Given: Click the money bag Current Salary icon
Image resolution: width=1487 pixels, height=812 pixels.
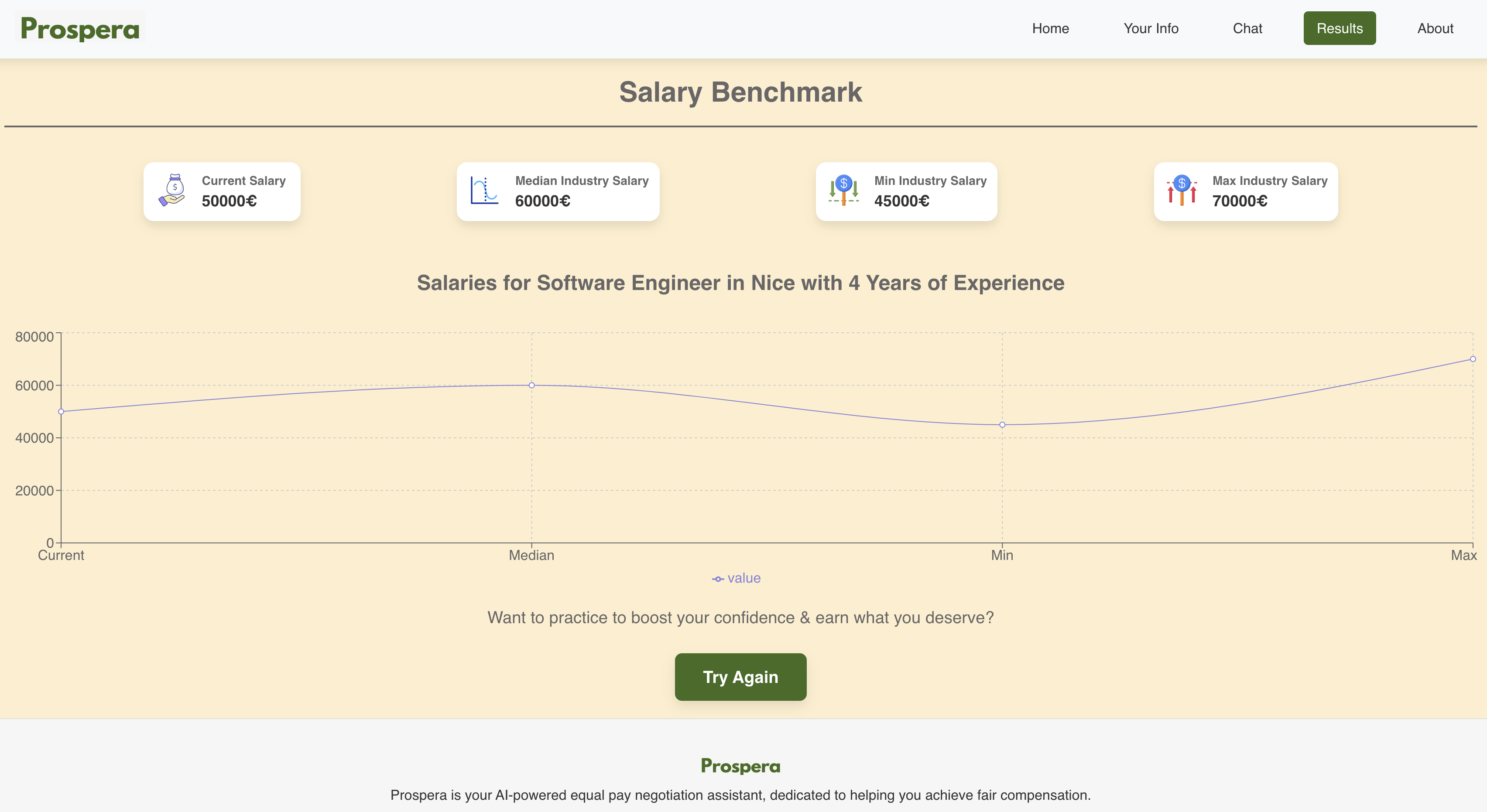Looking at the screenshot, I should (x=172, y=191).
